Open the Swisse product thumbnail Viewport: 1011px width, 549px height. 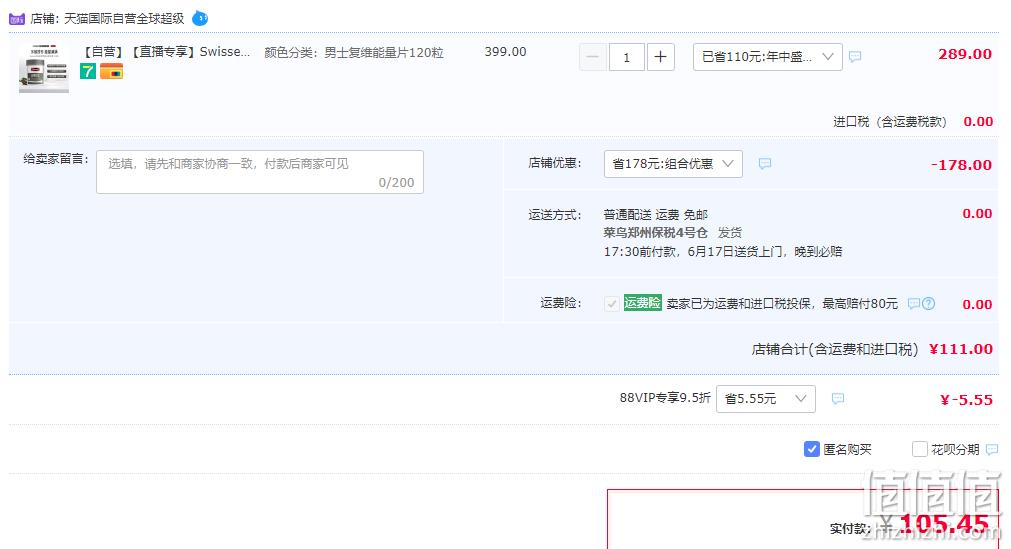click(44, 68)
